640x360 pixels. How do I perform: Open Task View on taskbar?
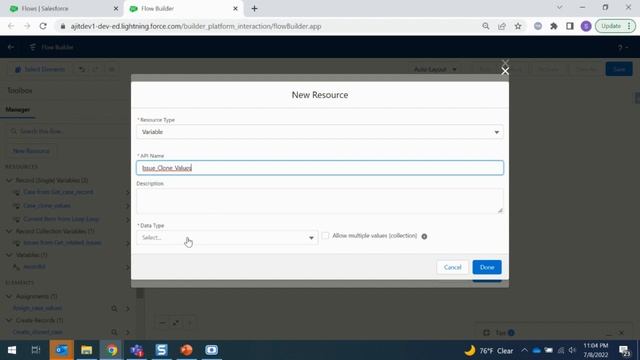[x=36, y=350]
